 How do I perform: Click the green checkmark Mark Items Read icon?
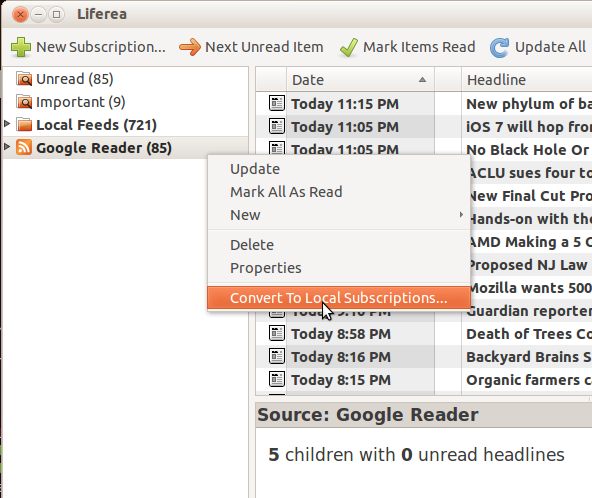tap(349, 48)
